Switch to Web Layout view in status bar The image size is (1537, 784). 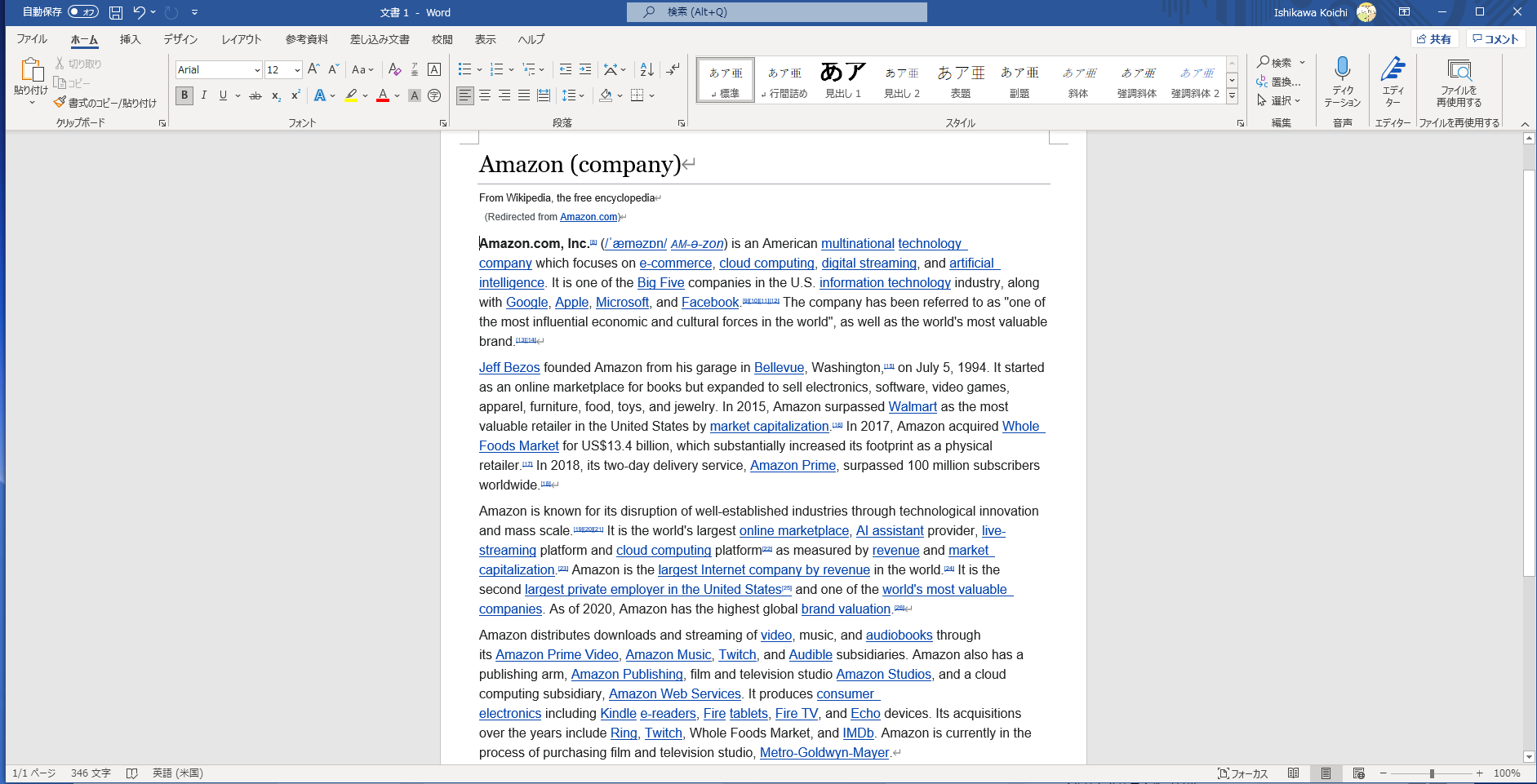click(1359, 773)
